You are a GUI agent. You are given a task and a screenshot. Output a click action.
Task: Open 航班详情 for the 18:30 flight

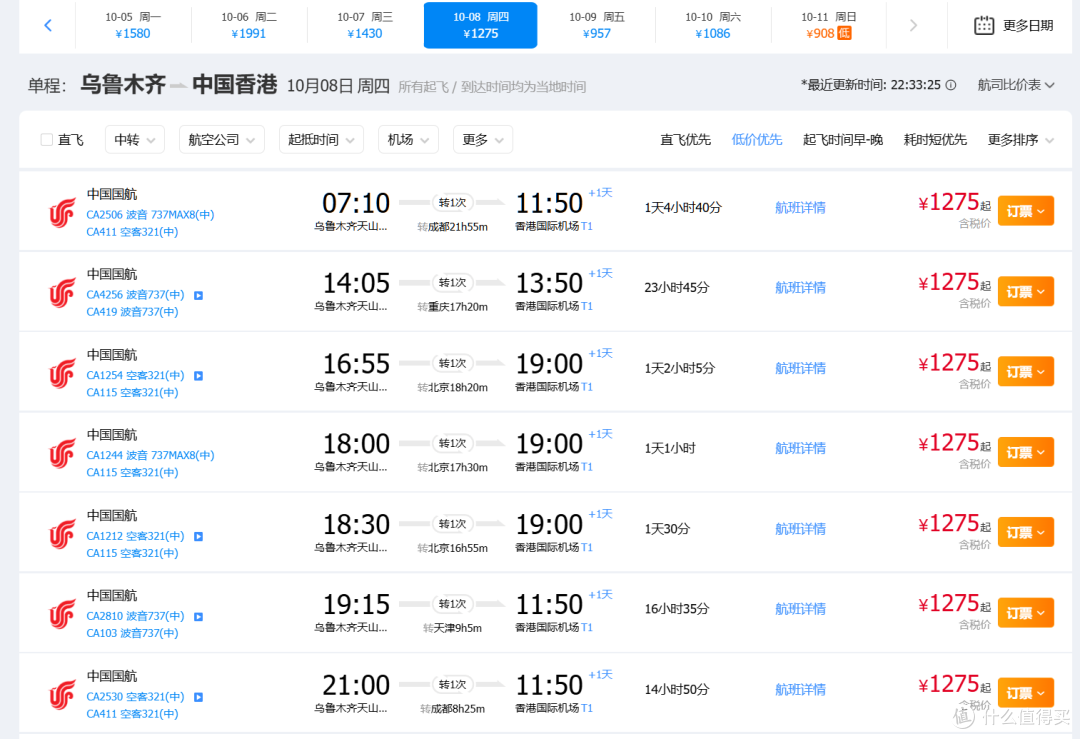point(800,529)
